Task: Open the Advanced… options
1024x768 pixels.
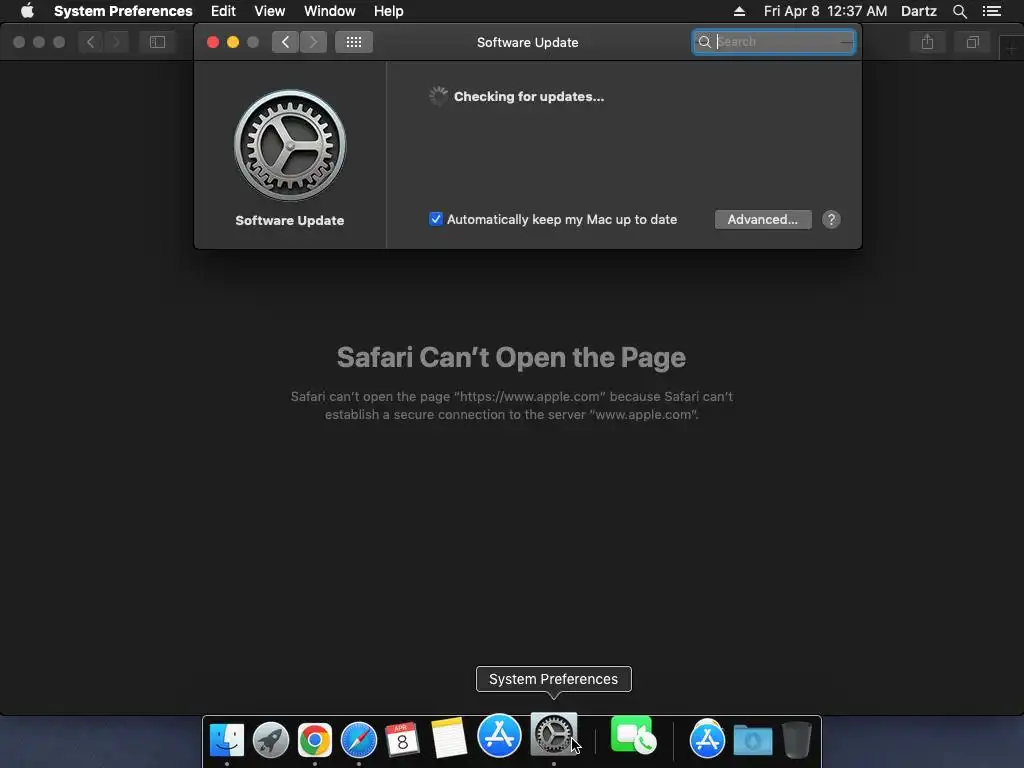Action: (763, 219)
